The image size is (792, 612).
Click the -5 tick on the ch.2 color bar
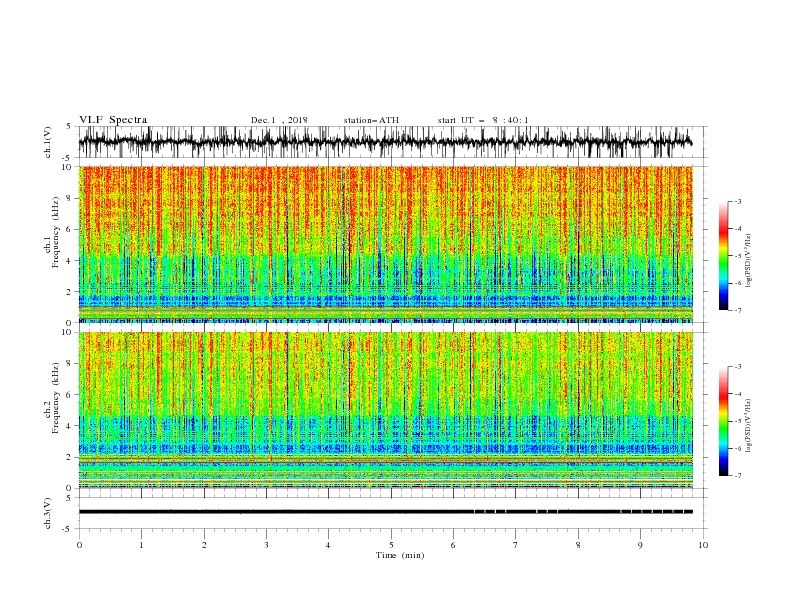(x=737, y=421)
